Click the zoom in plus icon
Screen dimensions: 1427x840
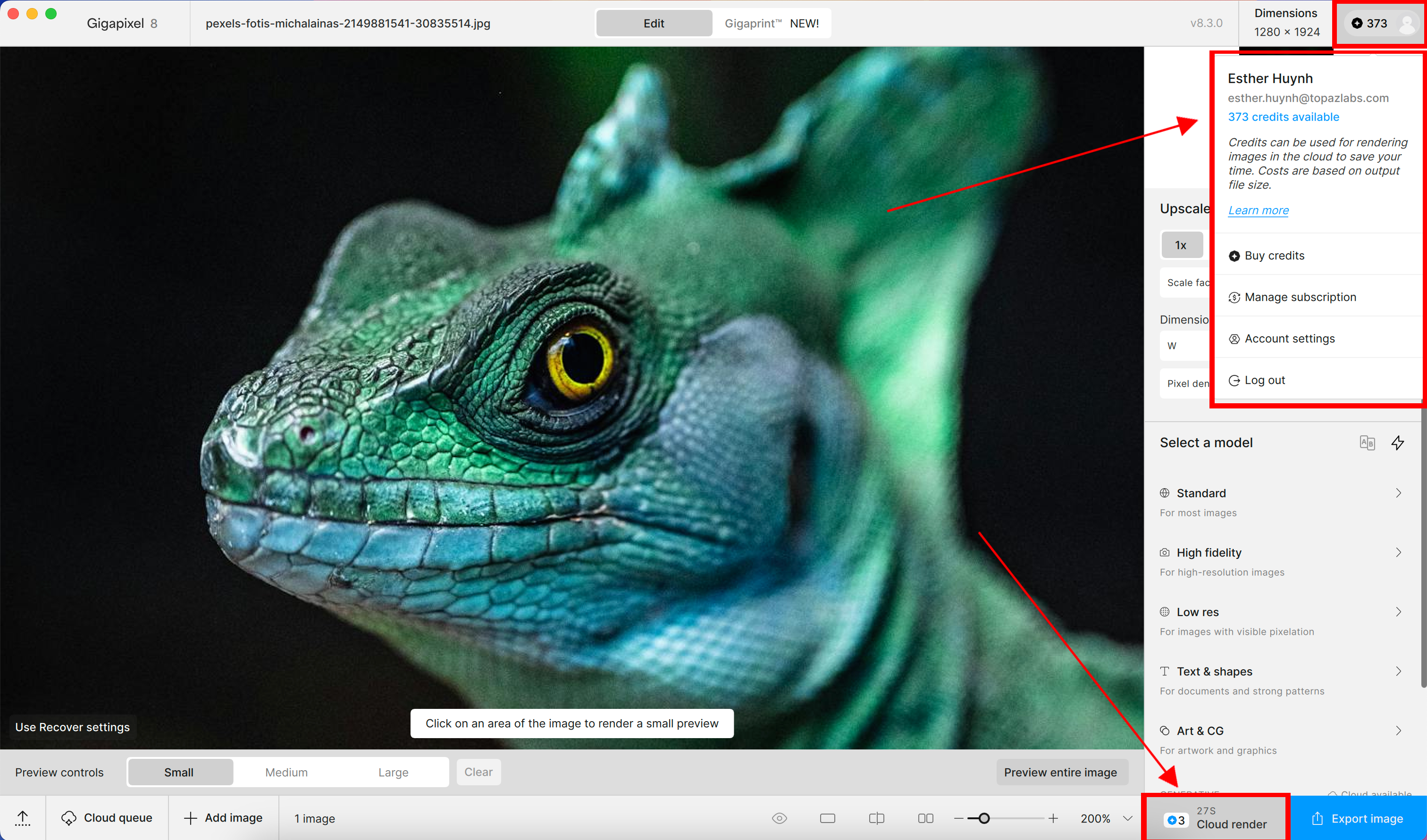[1053, 818]
